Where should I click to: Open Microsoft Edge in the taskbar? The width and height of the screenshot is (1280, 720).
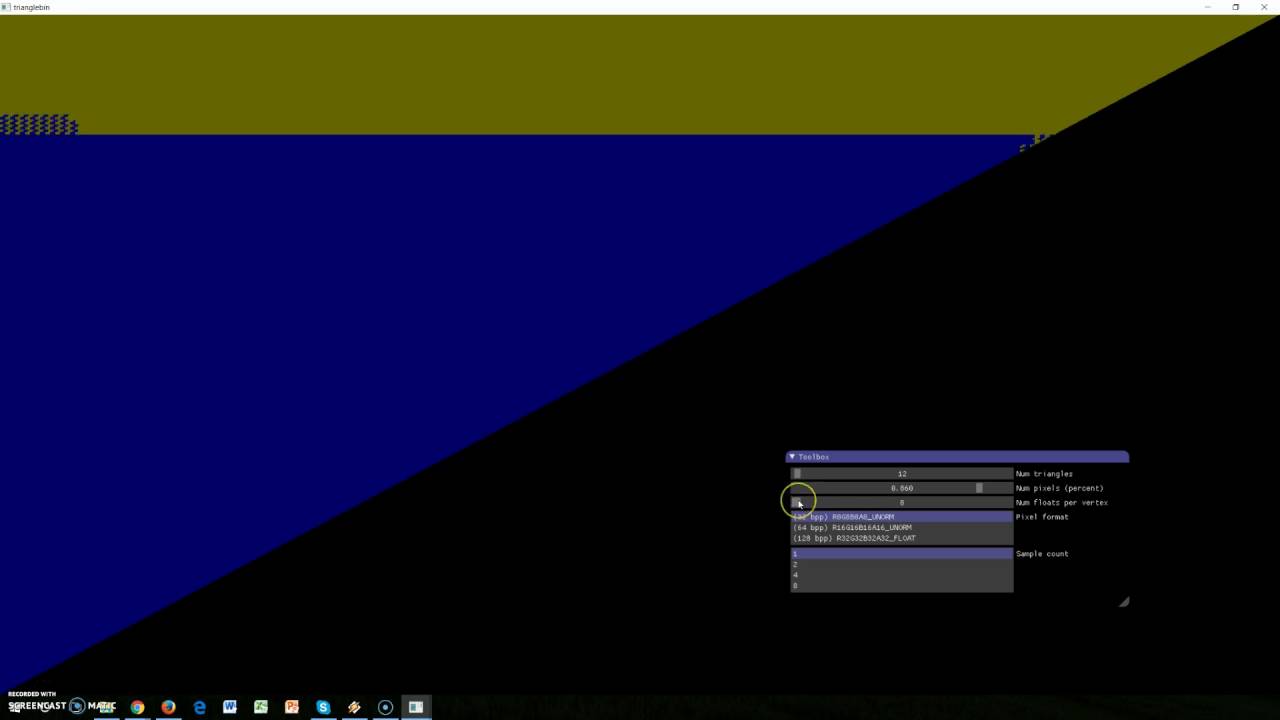click(x=199, y=707)
